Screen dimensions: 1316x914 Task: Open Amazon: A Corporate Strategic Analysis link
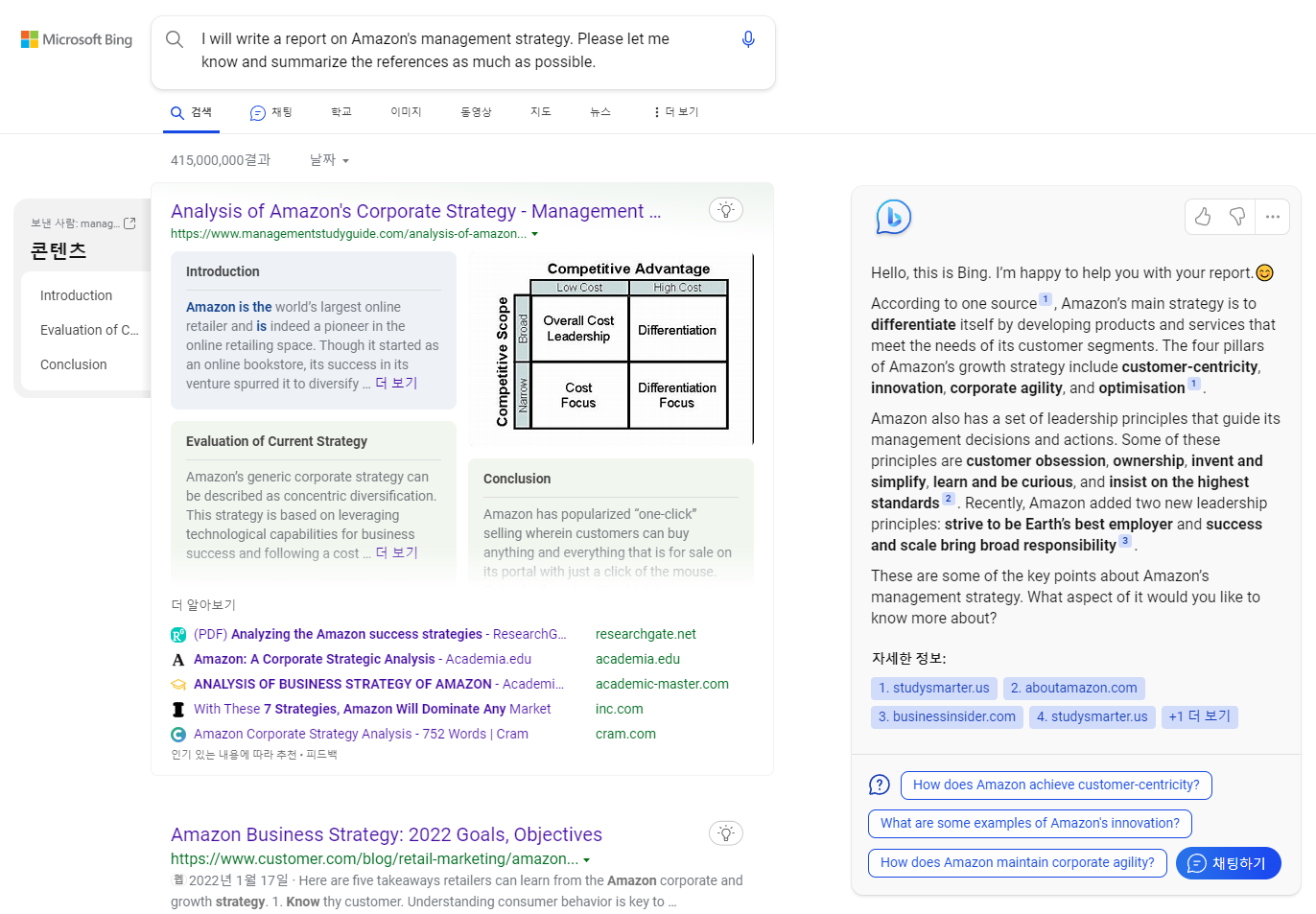pos(363,659)
